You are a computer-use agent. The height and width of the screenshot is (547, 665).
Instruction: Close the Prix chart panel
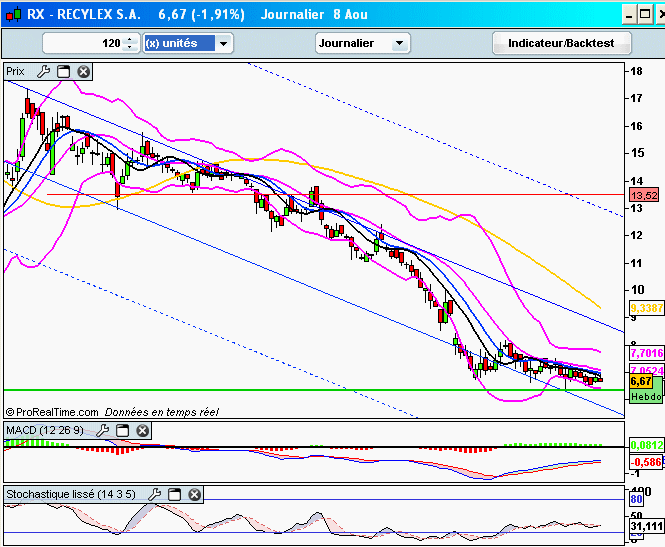click(84, 72)
